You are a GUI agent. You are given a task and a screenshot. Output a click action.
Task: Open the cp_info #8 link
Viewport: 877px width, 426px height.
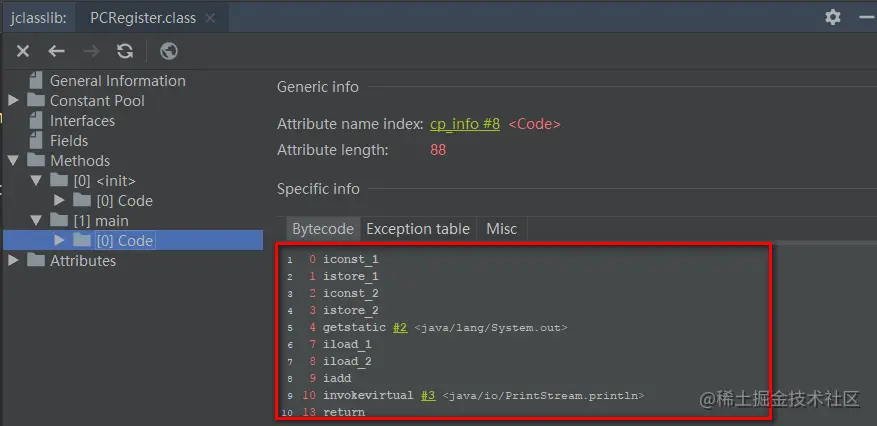tap(464, 124)
